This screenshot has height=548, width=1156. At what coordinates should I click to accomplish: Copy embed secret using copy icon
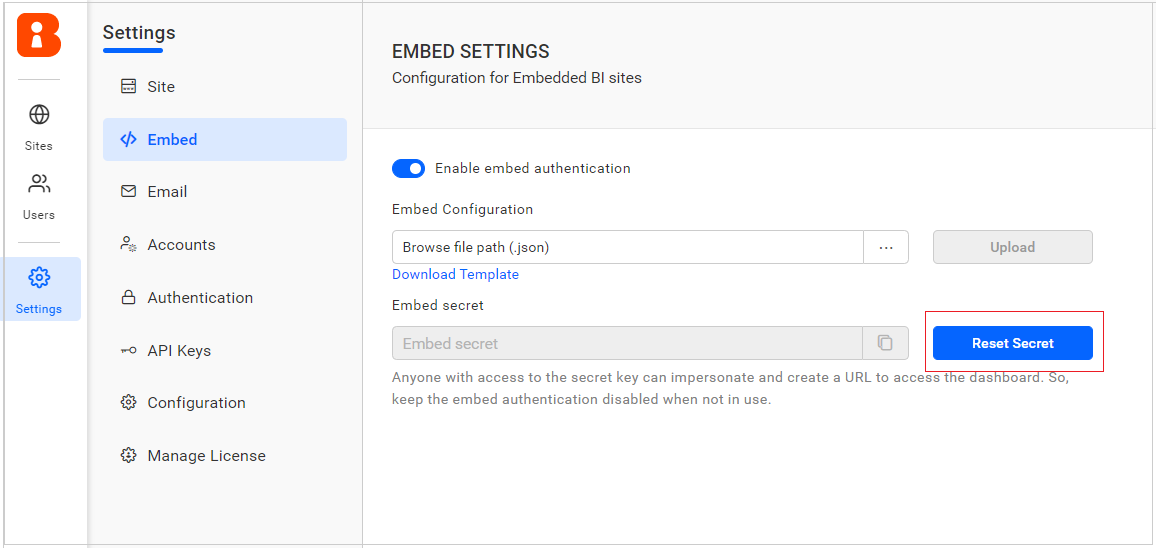[x=885, y=343]
